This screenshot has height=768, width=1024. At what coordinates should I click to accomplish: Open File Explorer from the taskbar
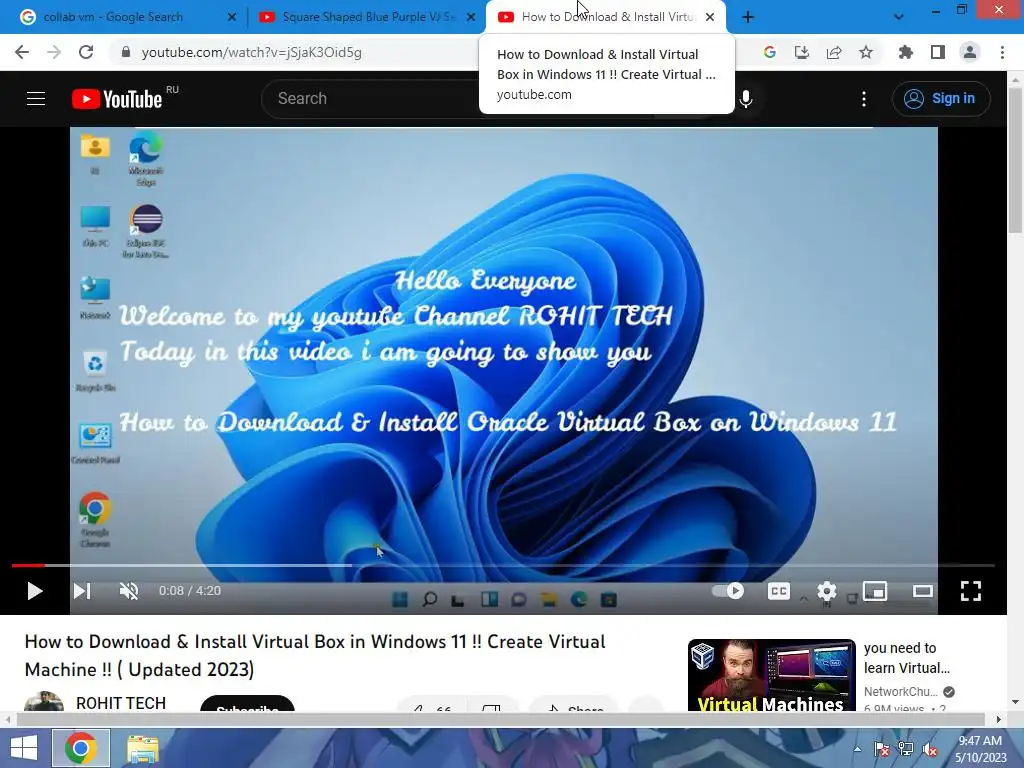tap(143, 748)
